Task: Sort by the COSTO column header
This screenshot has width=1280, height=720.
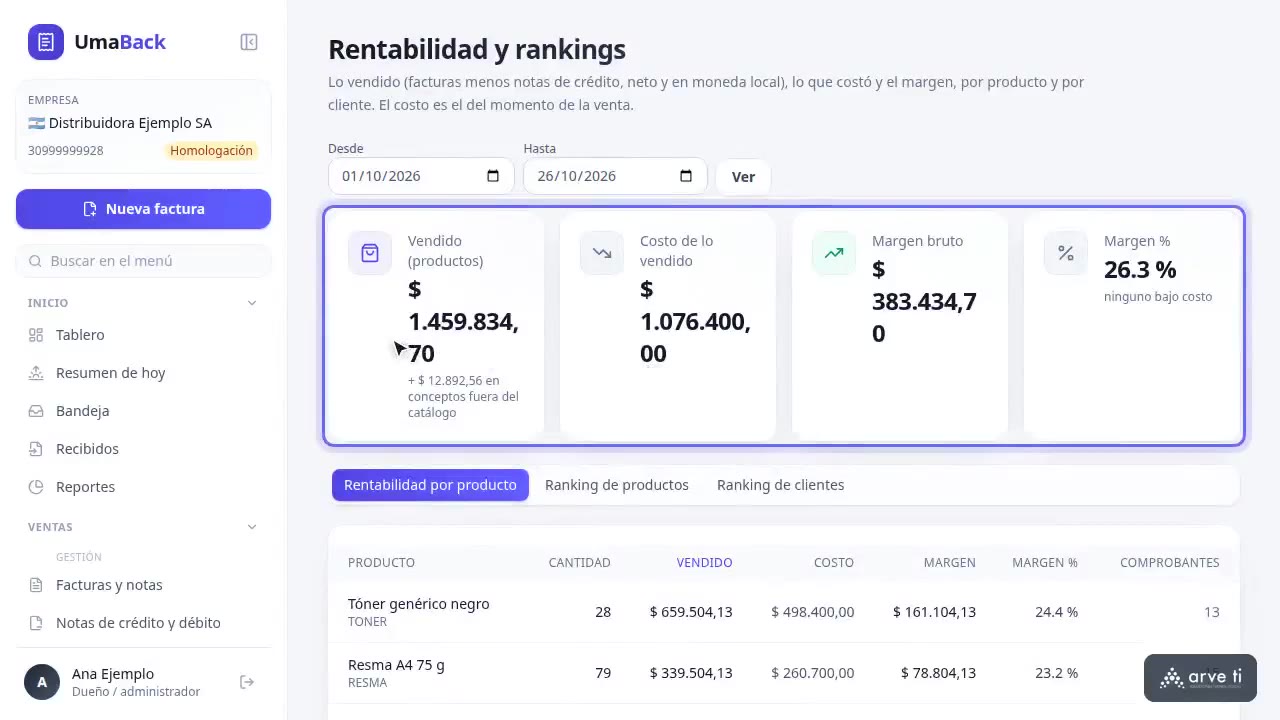Action: point(834,563)
